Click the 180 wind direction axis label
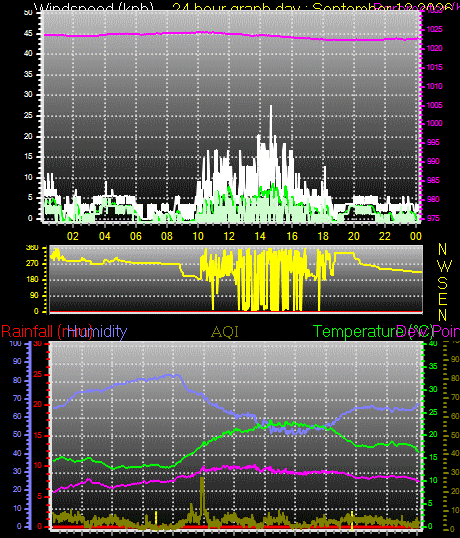The height and width of the screenshot is (538, 460). pos(32,280)
